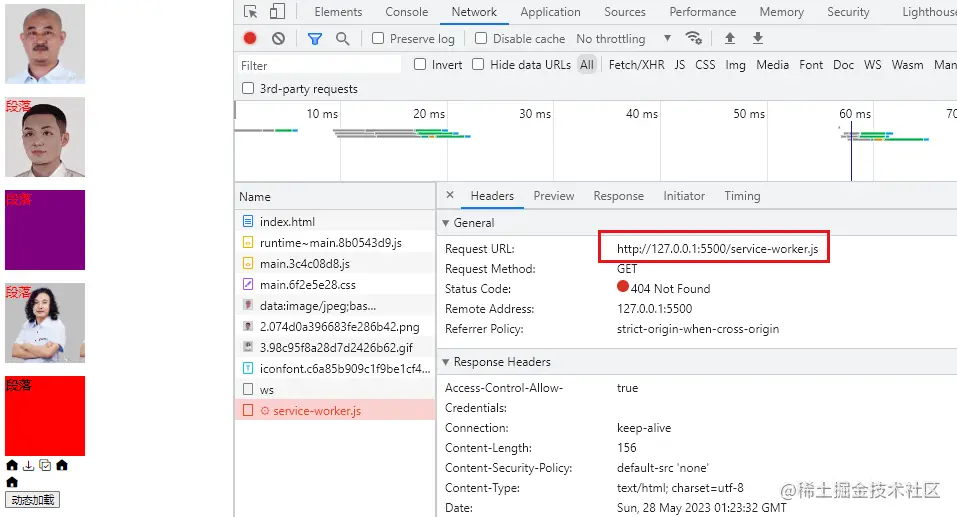
Task: Filter requests by Media
Action: coord(772,65)
